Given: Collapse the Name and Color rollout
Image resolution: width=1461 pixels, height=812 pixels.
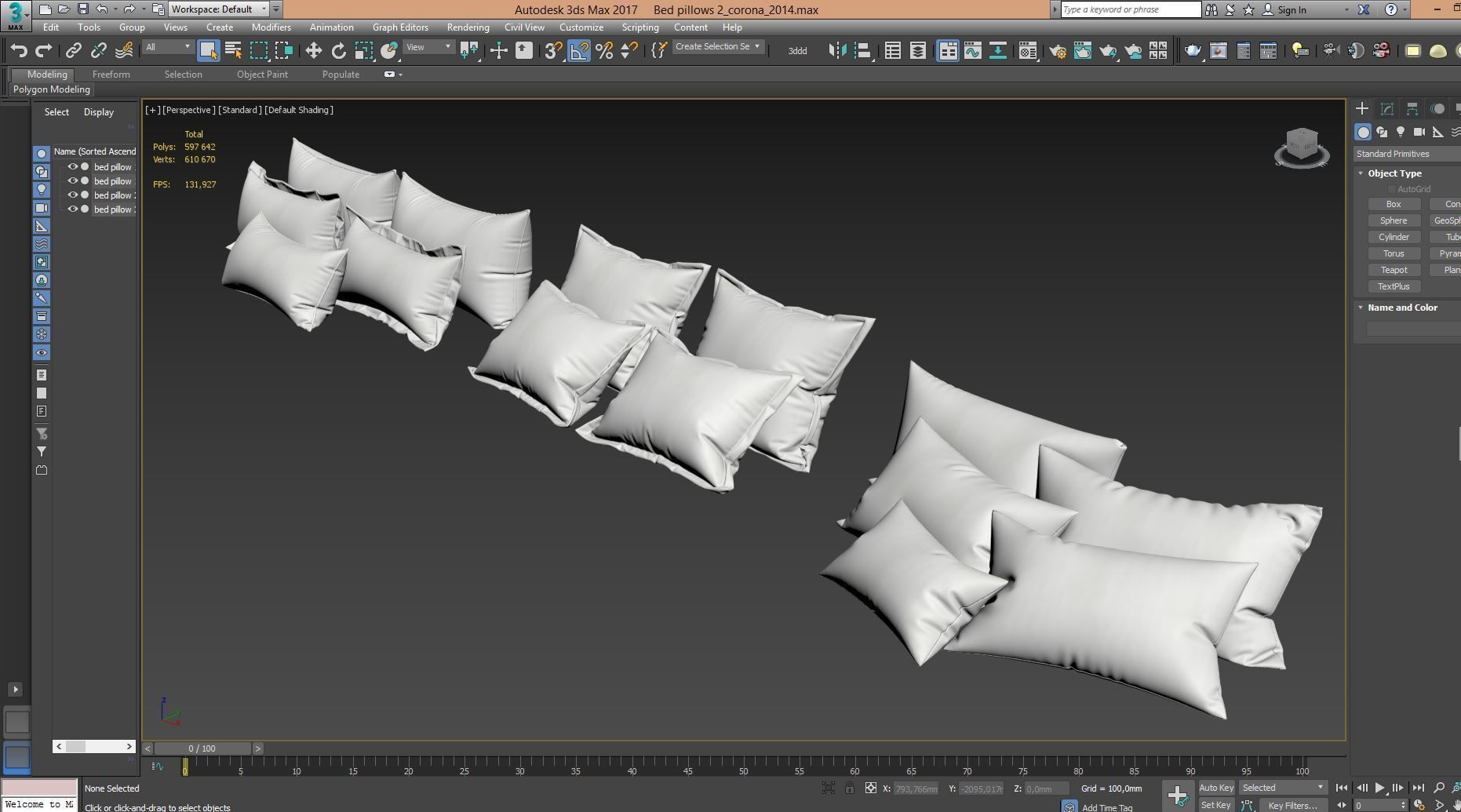Looking at the screenshot, I should click(1361, 308).
